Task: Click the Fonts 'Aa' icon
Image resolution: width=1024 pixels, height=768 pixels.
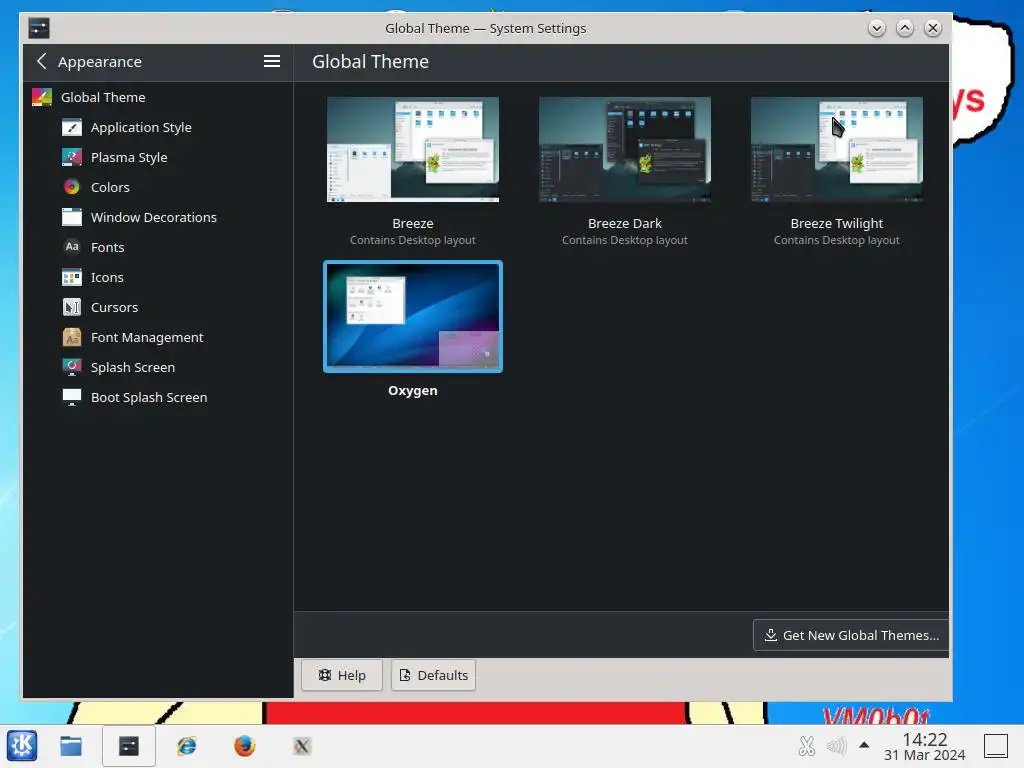Action: [x=72, y=247]
